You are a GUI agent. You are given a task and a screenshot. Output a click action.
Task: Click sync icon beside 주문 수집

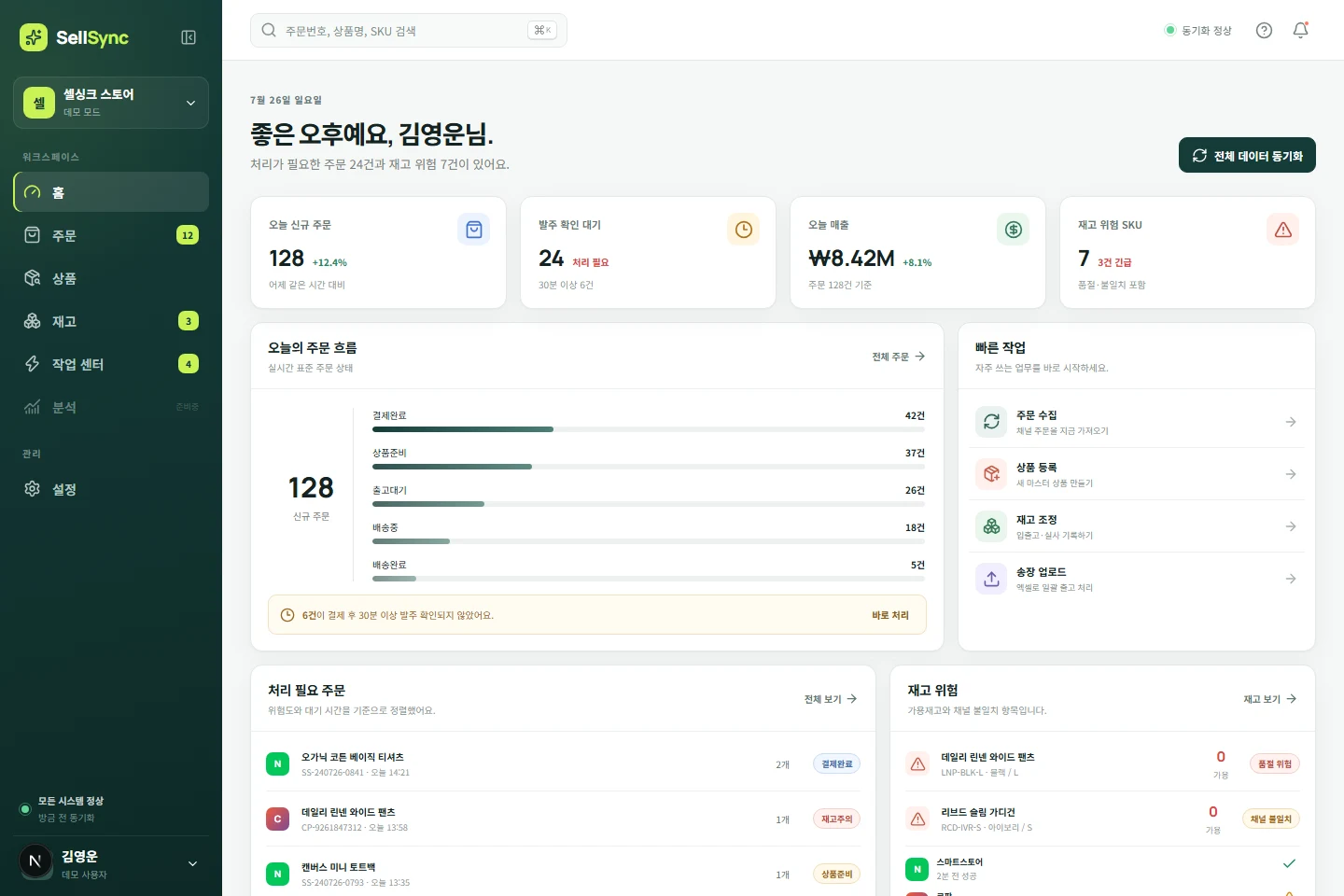[991, 422]
